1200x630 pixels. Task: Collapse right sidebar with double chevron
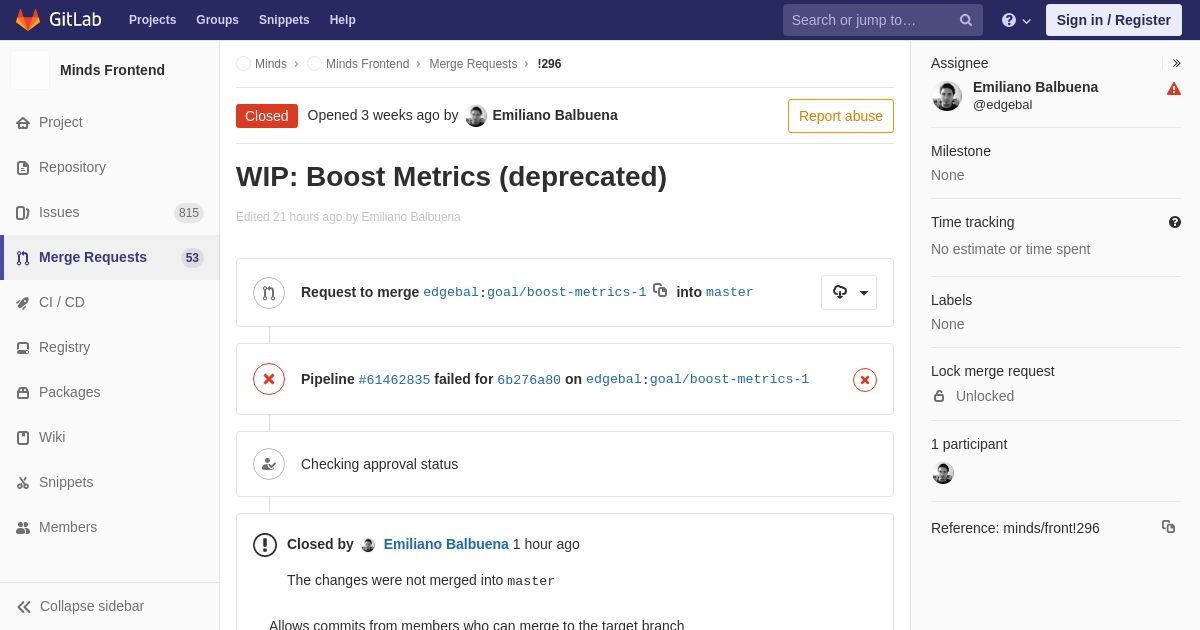tap(1176, 63)
